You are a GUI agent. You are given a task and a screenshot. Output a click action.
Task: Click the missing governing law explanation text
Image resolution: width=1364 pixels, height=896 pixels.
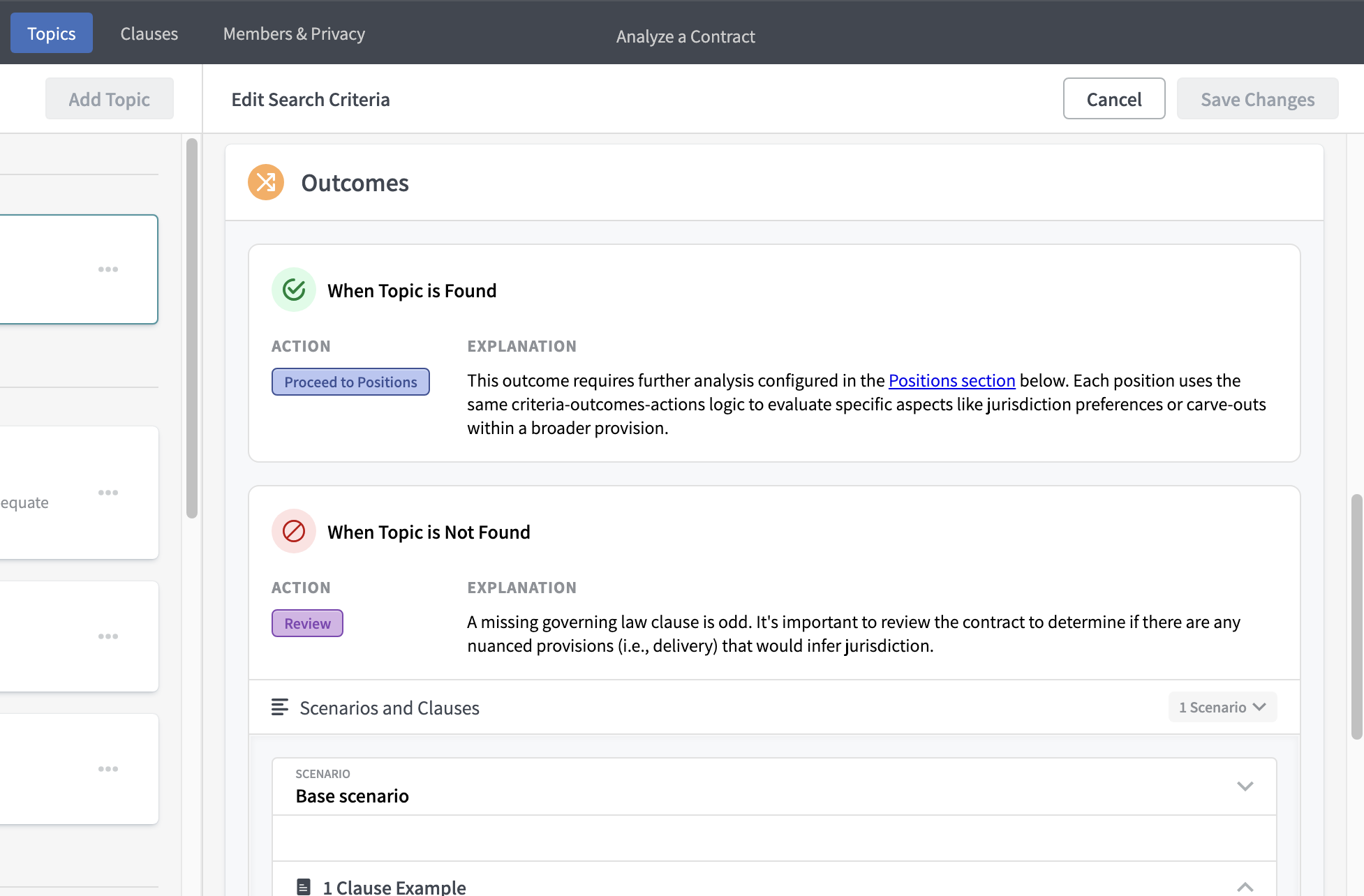pos(854,634)
